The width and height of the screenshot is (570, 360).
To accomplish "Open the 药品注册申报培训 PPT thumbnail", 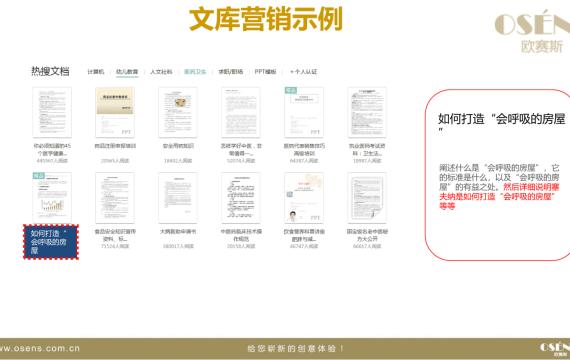I will pos(115,112).
